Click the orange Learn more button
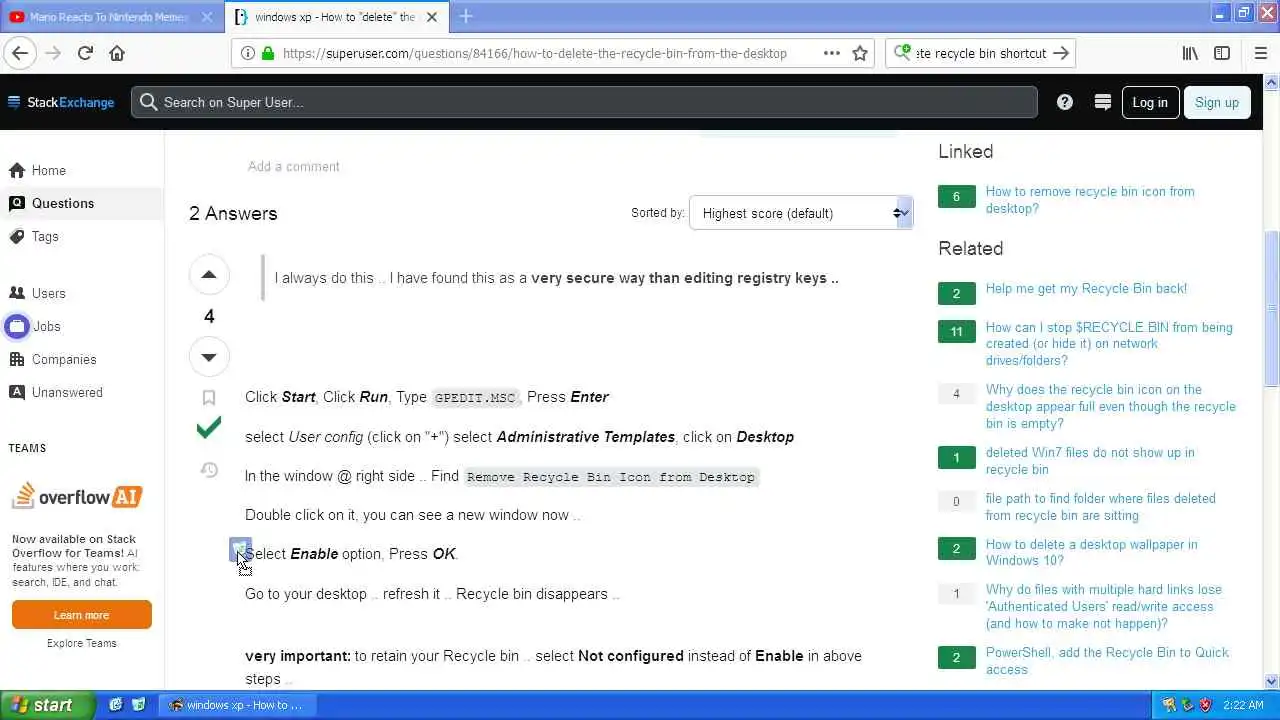 pyautogui.click(x=82, y=615)
